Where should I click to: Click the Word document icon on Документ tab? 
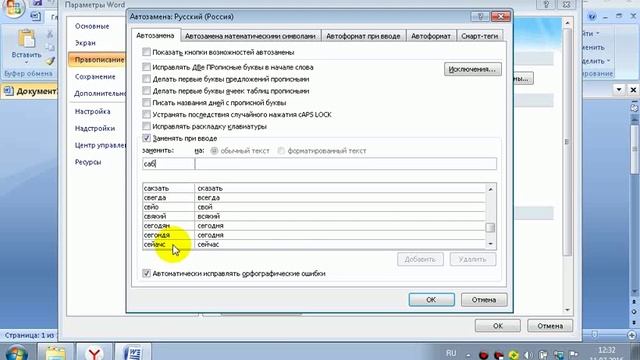tap(9, 91)
